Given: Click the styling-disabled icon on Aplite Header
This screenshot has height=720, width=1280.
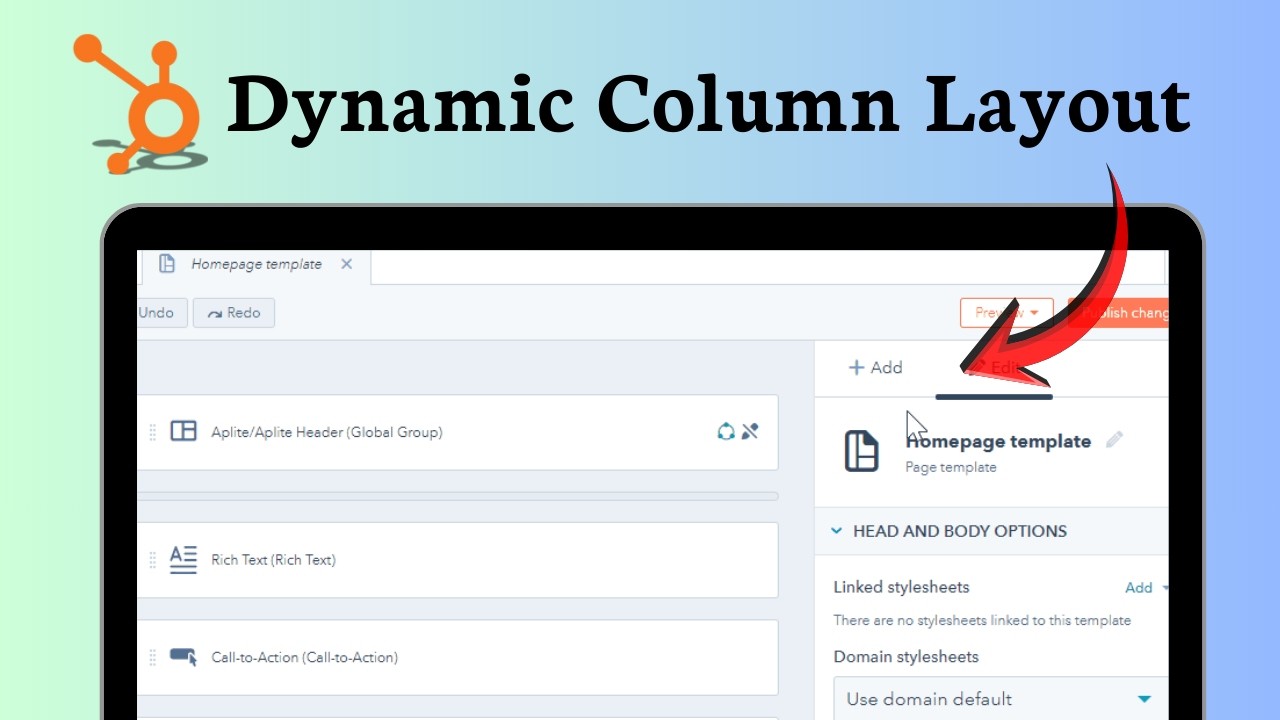Looking at the screenshot, I should (x=750, y=431).
